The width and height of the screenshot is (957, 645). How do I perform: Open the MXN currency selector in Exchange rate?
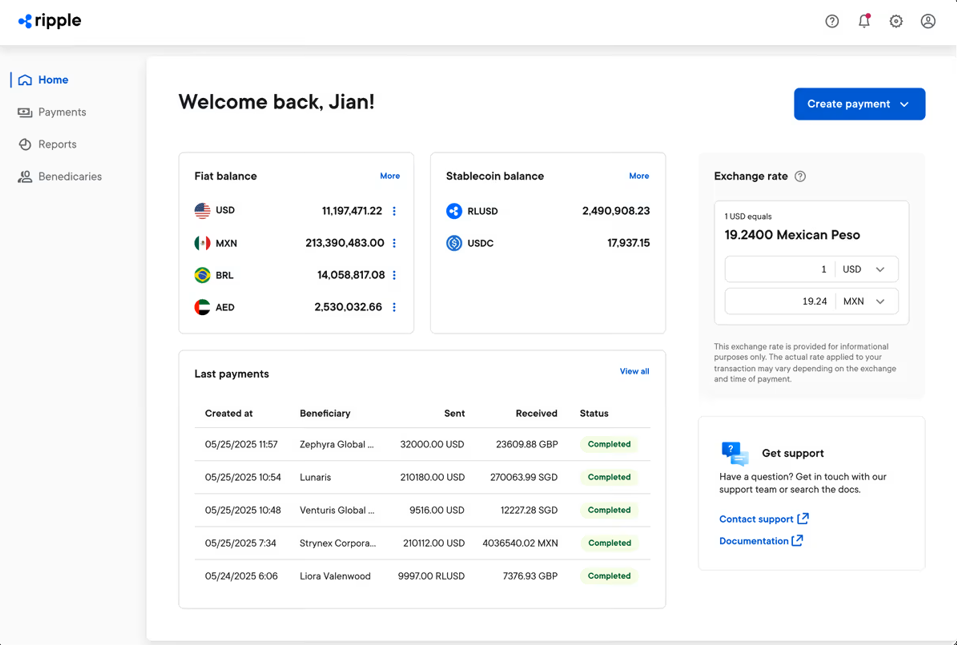tap(867, 301)
